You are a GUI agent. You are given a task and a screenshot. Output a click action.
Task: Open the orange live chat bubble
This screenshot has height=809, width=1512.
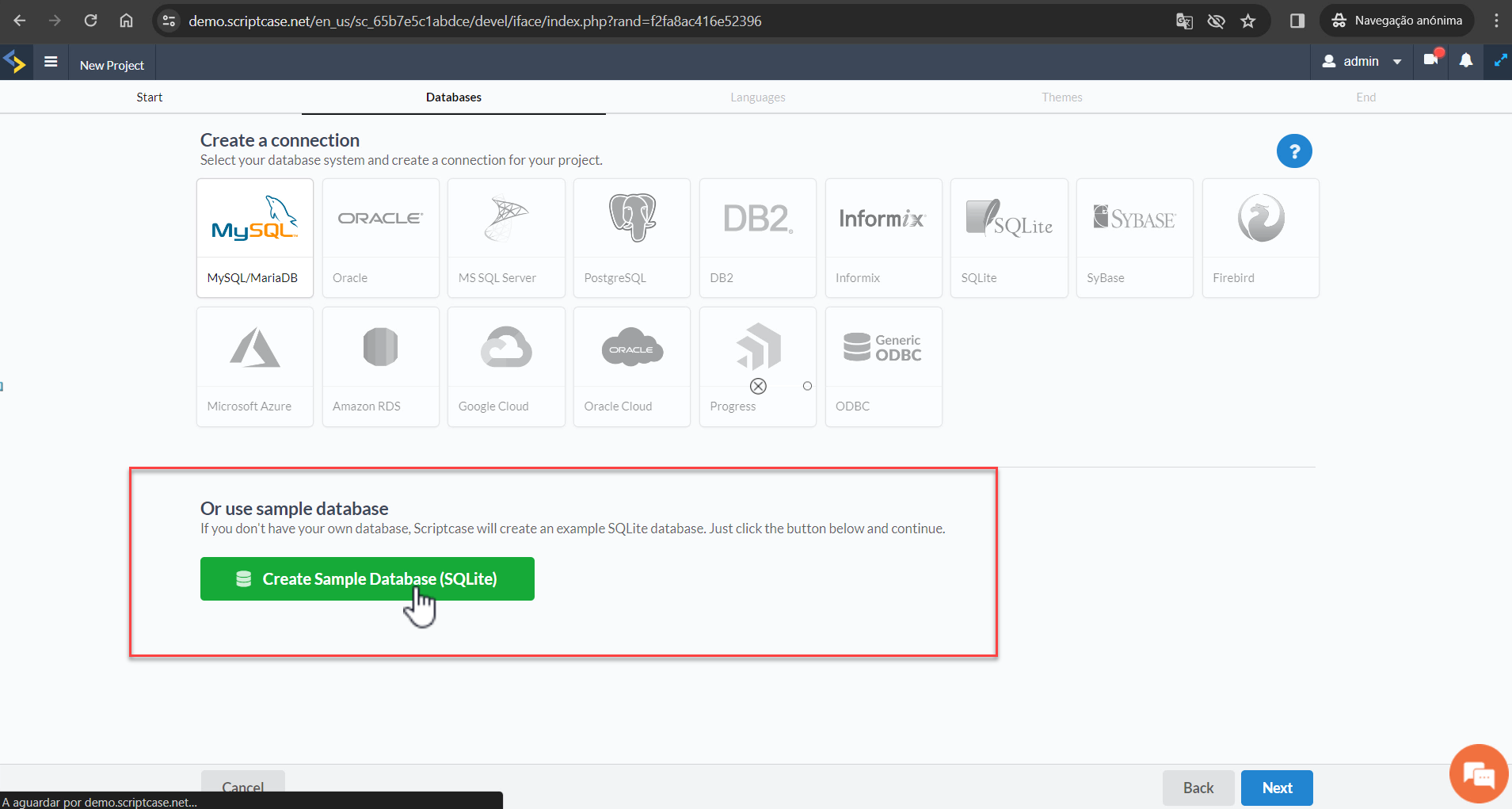[1479, 773]
